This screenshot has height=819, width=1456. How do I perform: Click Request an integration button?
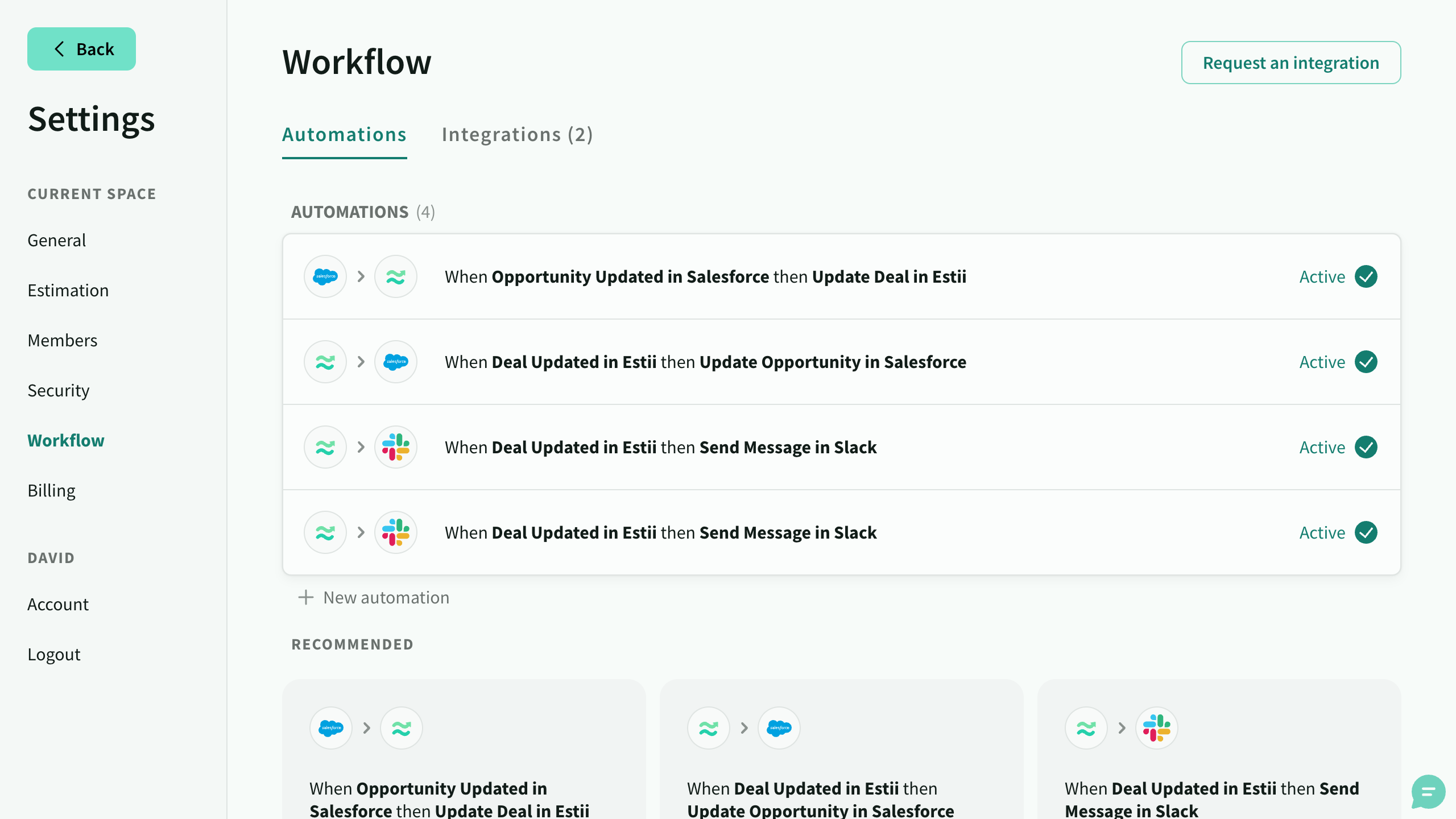(x=1290, y=62)
